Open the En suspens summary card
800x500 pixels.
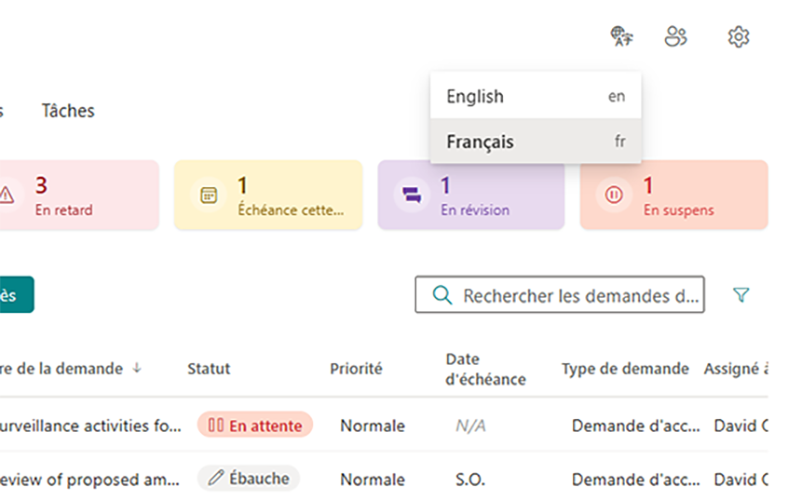(x=673, y=195)
